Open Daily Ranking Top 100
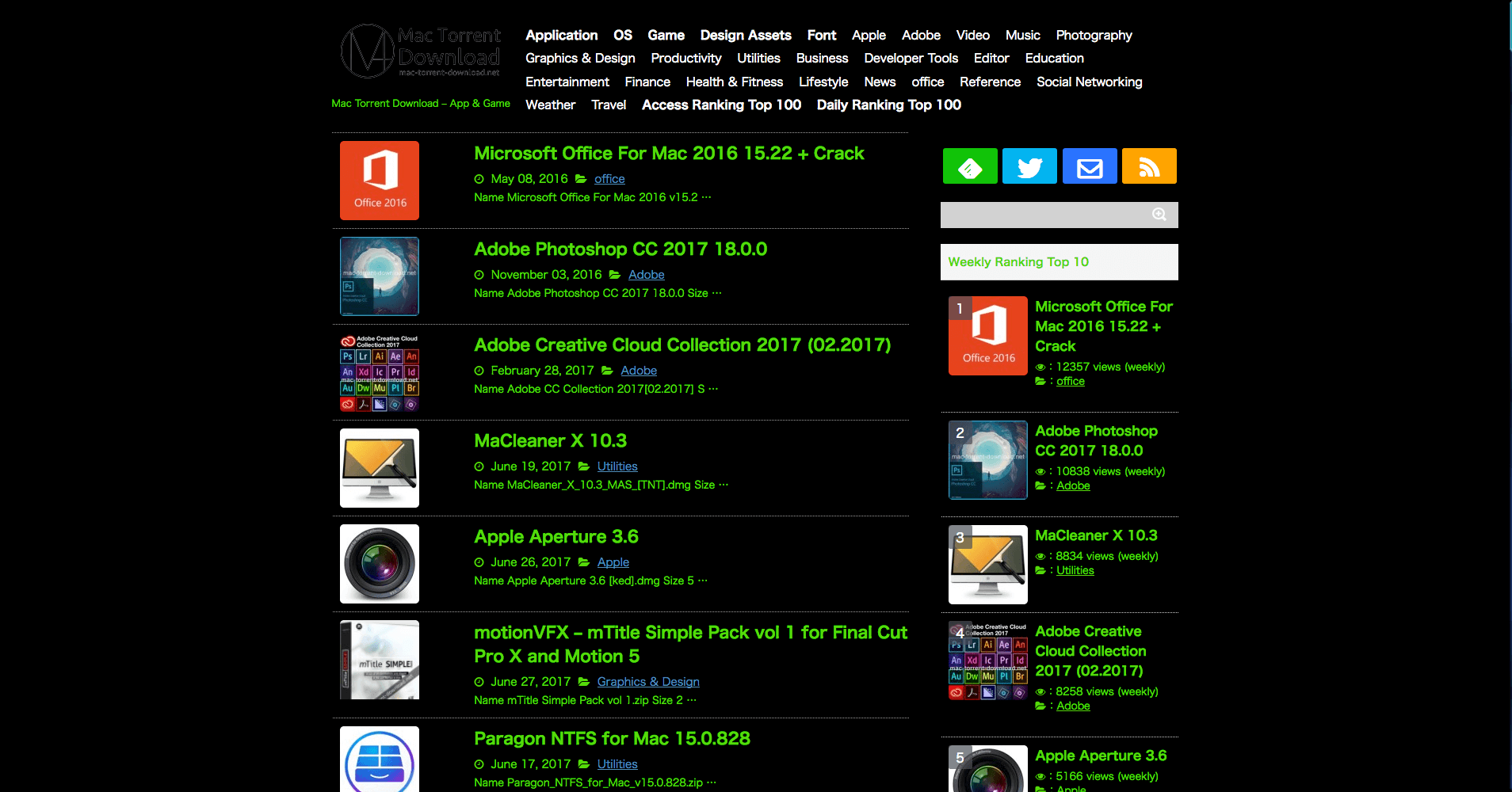The width and height of the screenshot is (1512, 792). tap(888, 105)
